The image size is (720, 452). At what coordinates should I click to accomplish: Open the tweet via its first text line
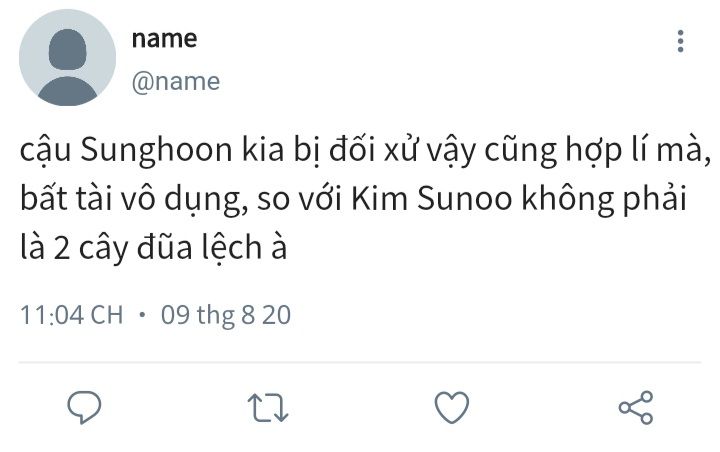click(365, 151)
